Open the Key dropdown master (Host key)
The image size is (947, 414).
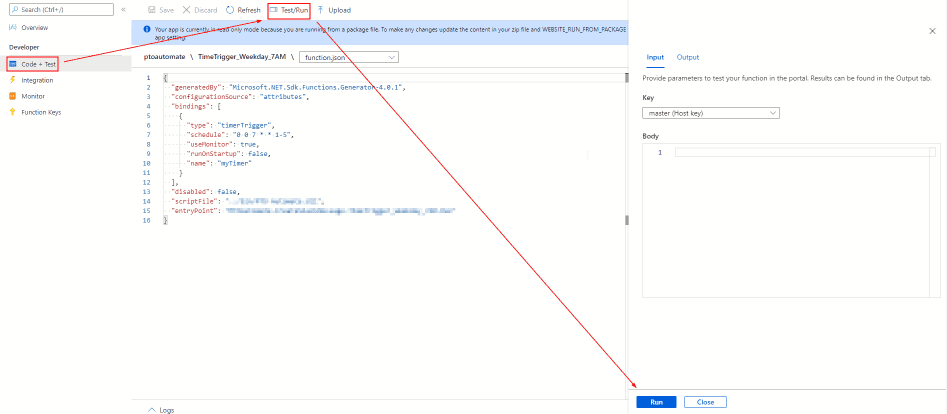point(711,113)
